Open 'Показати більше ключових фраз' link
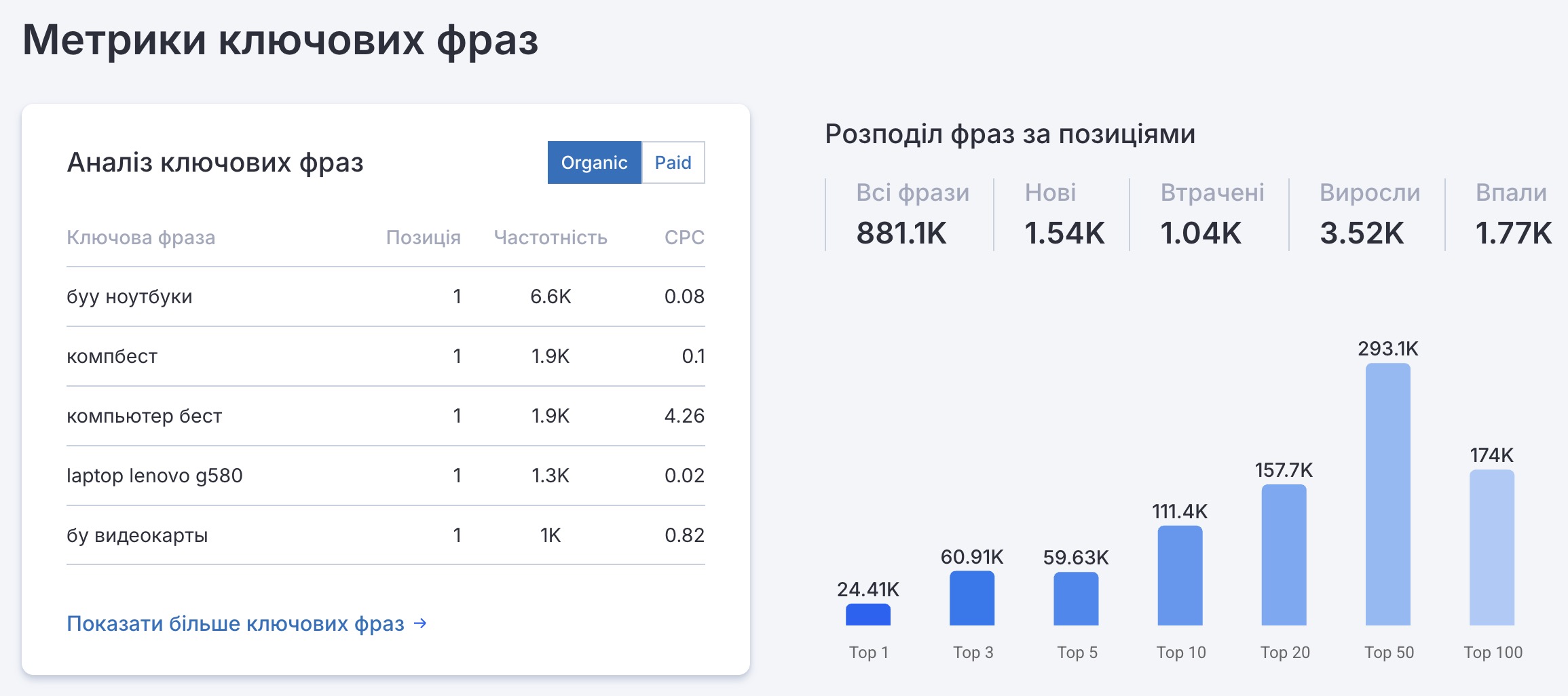This screenshot has height=696, width=1568. pos(236,623)
